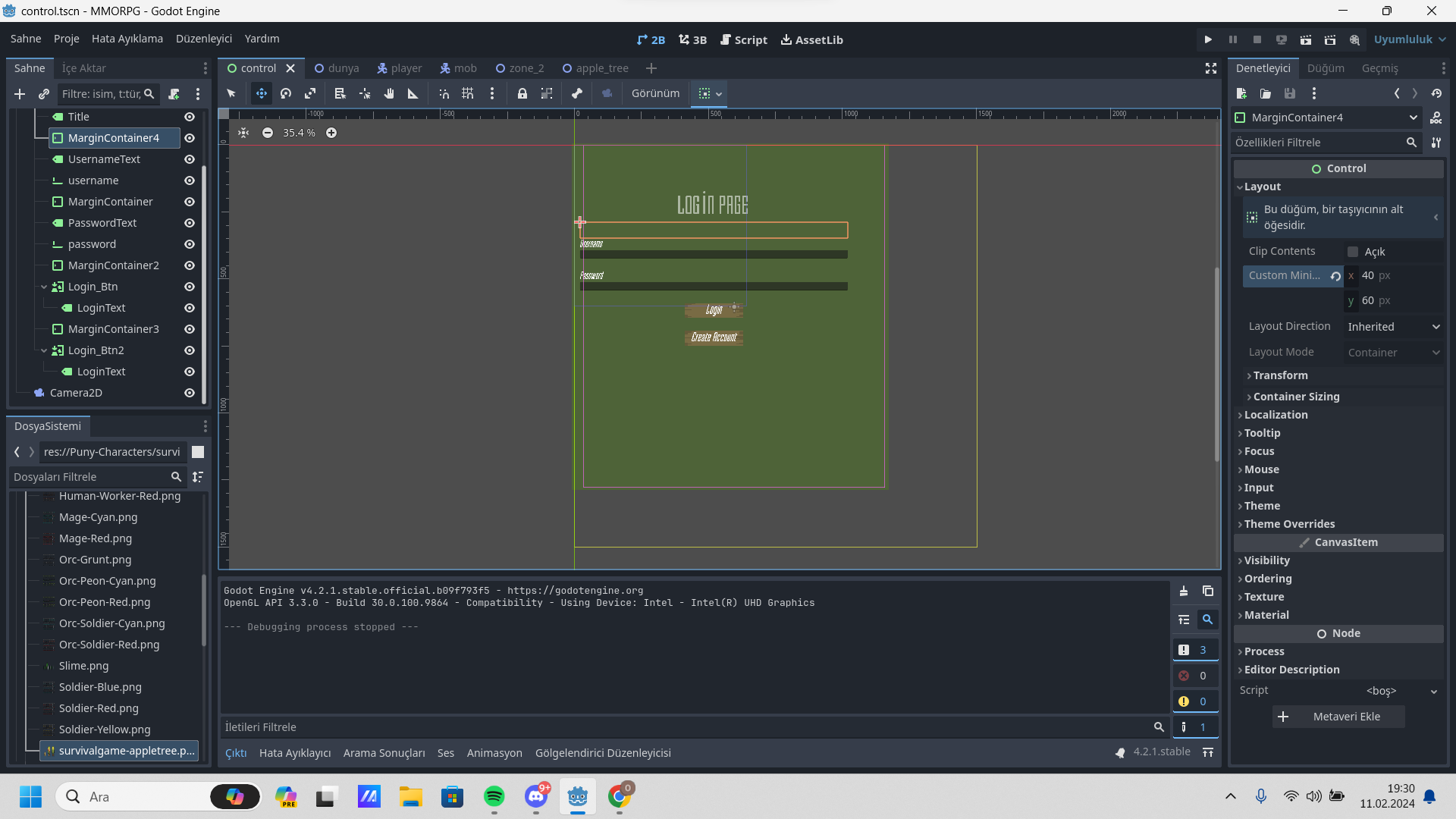Select the Slime.png file

(84, 666)
